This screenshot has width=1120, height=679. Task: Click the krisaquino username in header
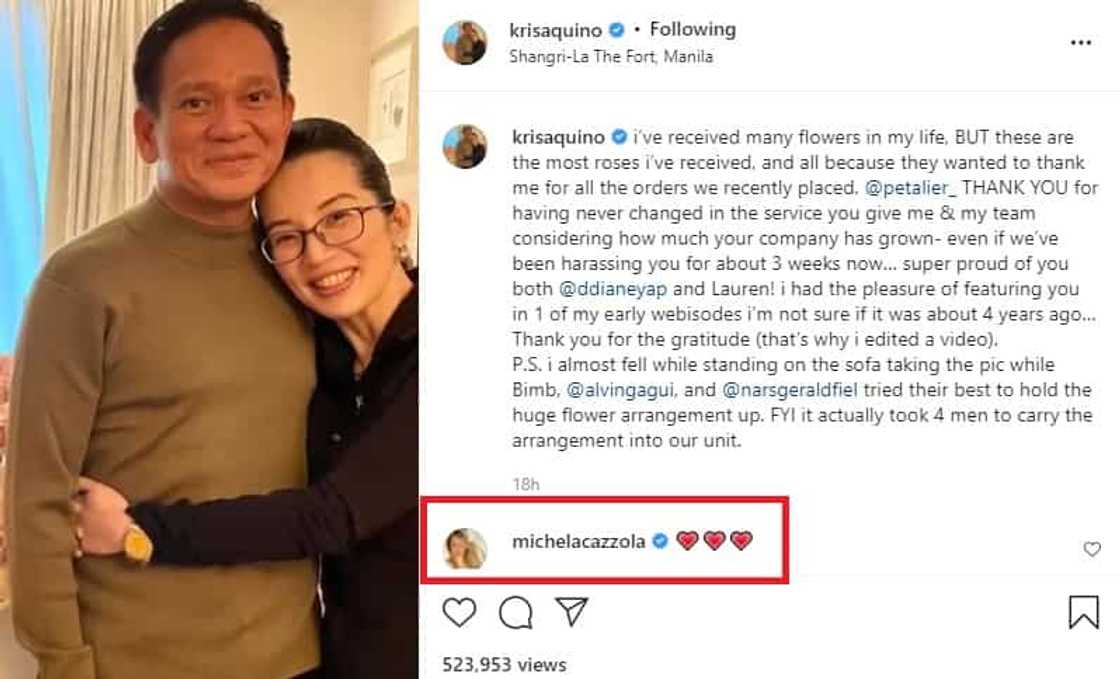pos(558,30)
